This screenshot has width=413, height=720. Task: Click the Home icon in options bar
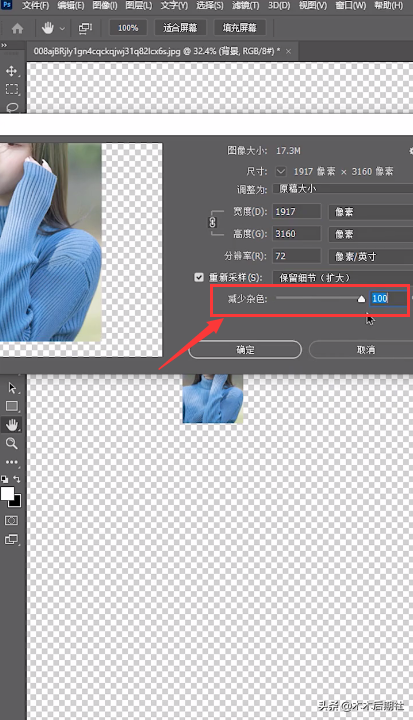[x=17, y=28]
